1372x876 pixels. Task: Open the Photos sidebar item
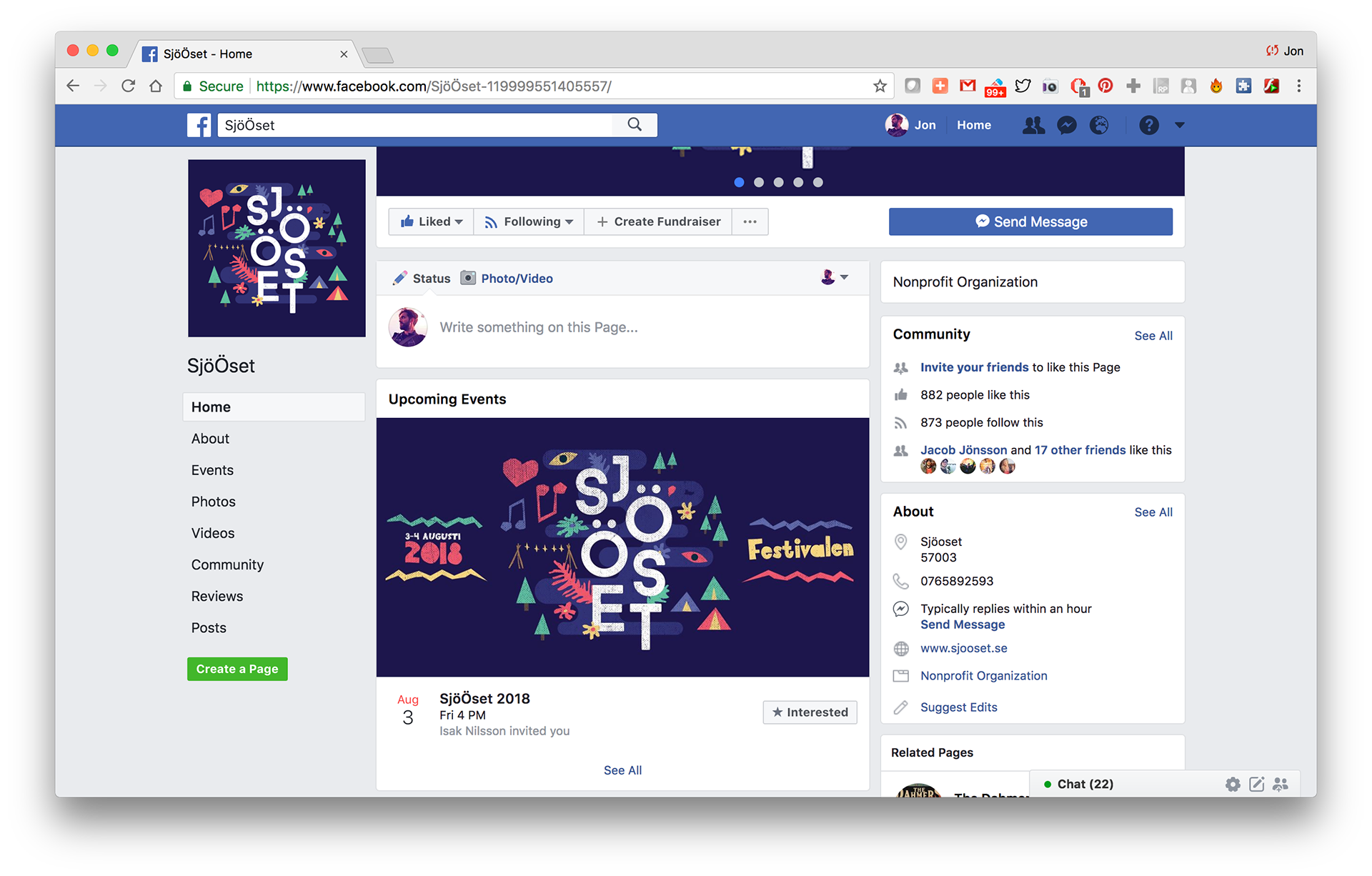point(213,502)
